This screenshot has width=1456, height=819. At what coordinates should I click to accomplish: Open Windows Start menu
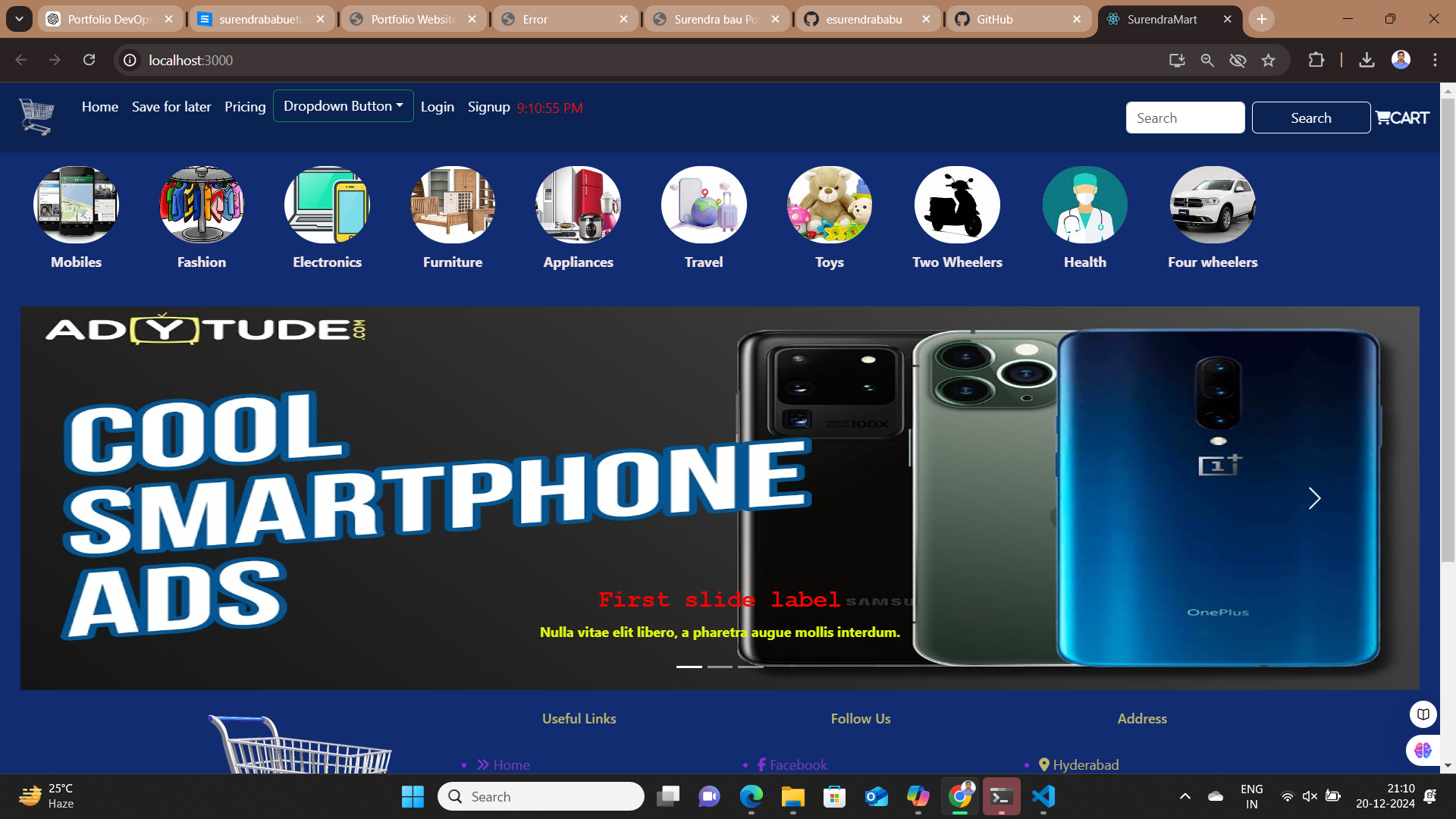(413, 796)
